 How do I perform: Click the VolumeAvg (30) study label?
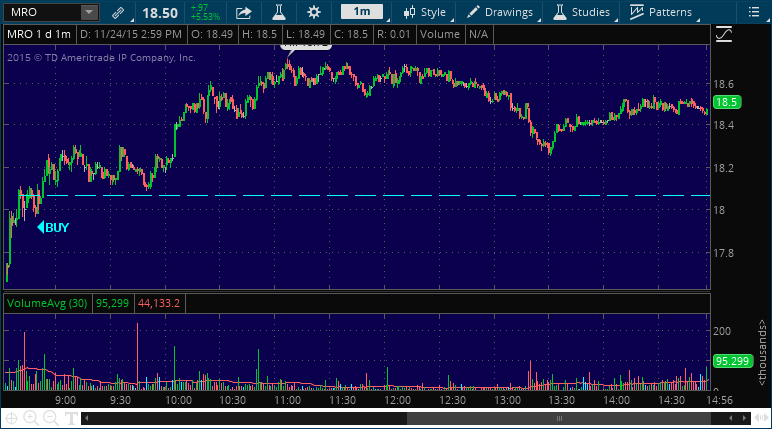pyautogui.click(x=47, y=303)
